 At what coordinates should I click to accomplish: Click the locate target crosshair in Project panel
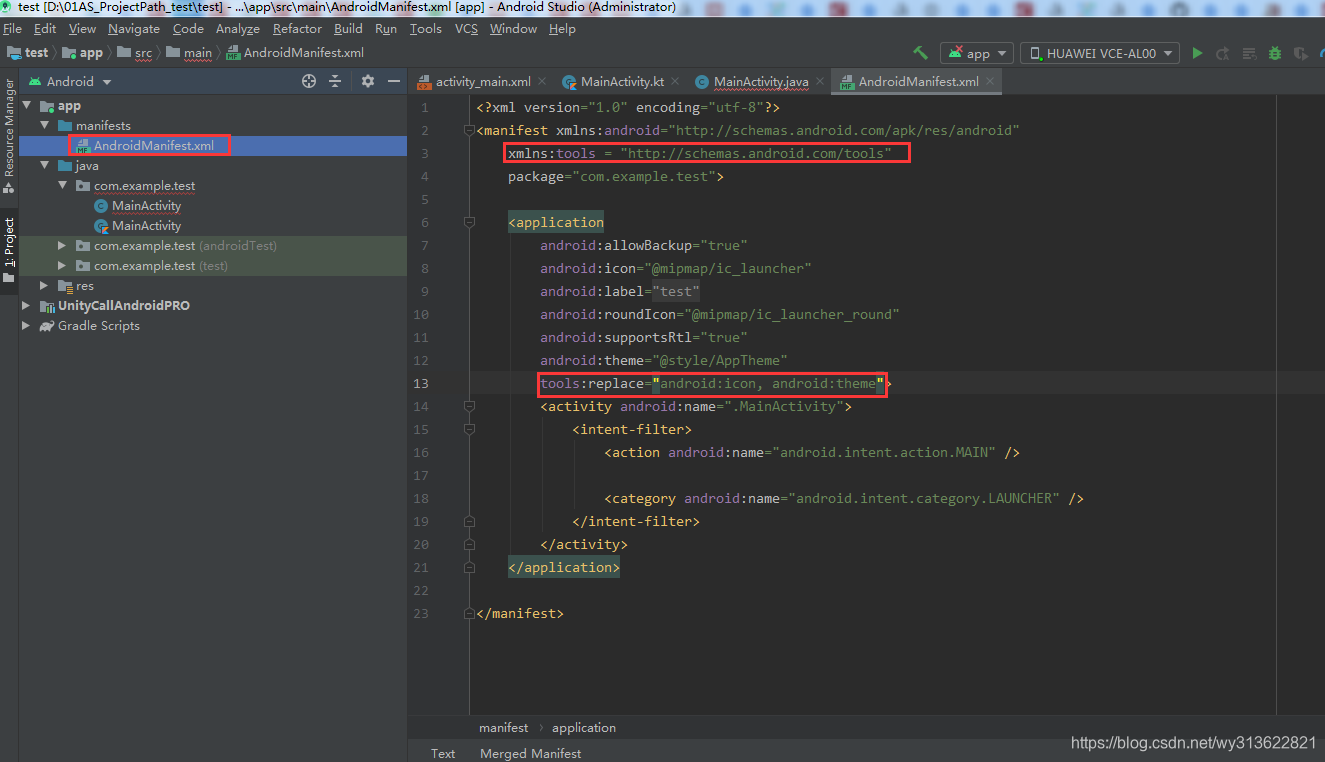pyautogui.click(x=309, y=81)
